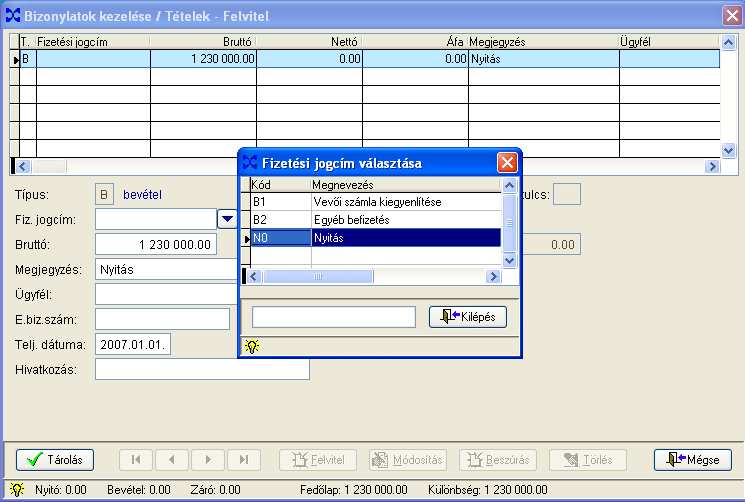Click the jogcím horizontal scrollbar thumb
Screen dimensions: 745x502
coord(318,276)
